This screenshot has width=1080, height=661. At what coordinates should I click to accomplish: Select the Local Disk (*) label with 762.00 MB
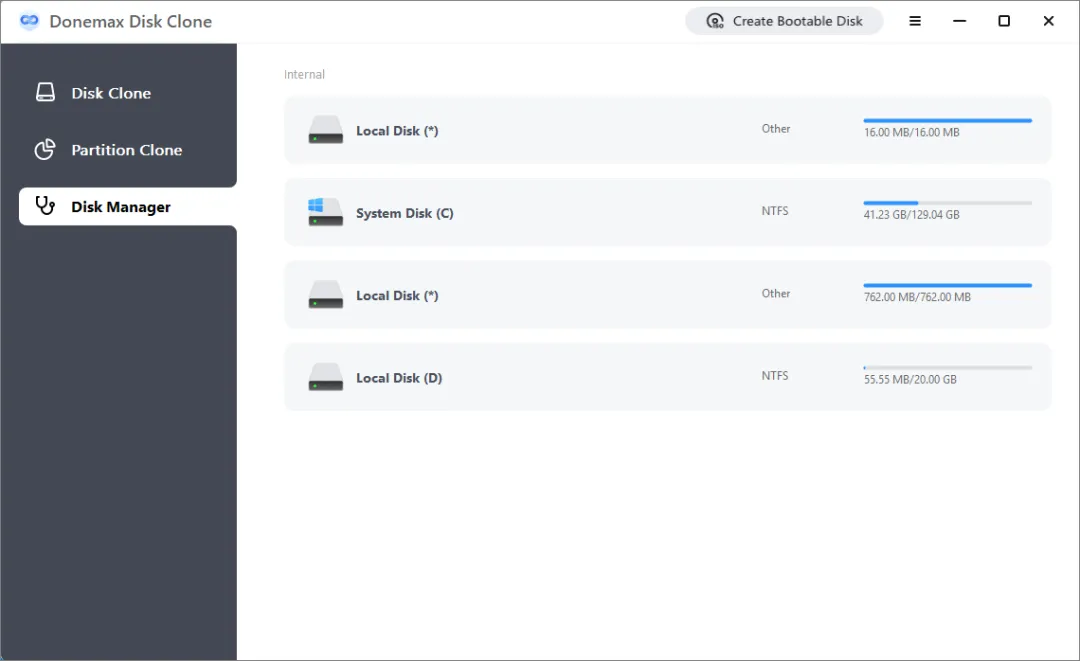pos(397,295)
